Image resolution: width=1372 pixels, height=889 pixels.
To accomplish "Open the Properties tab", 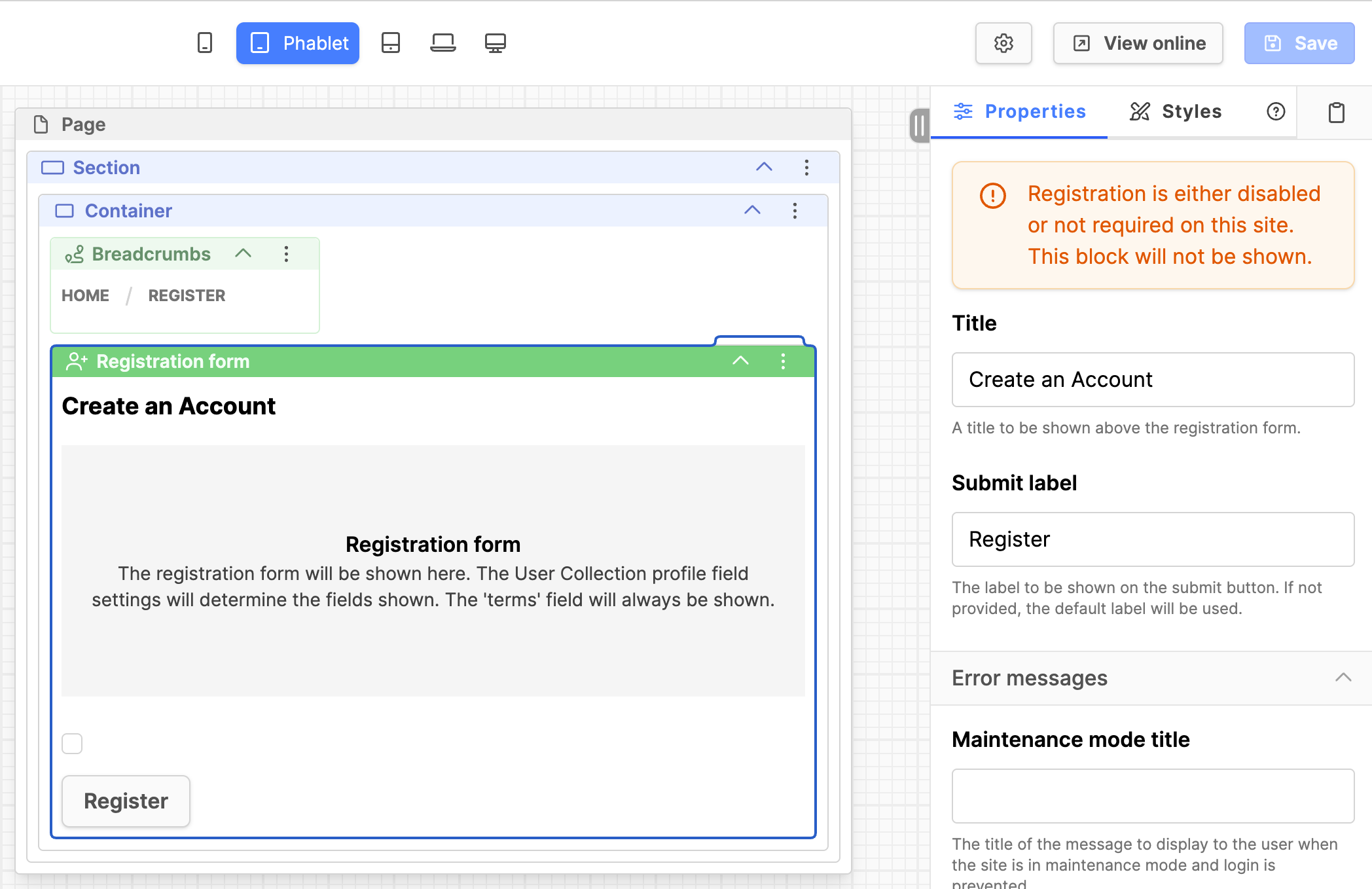I will [x=1019, y=111].
